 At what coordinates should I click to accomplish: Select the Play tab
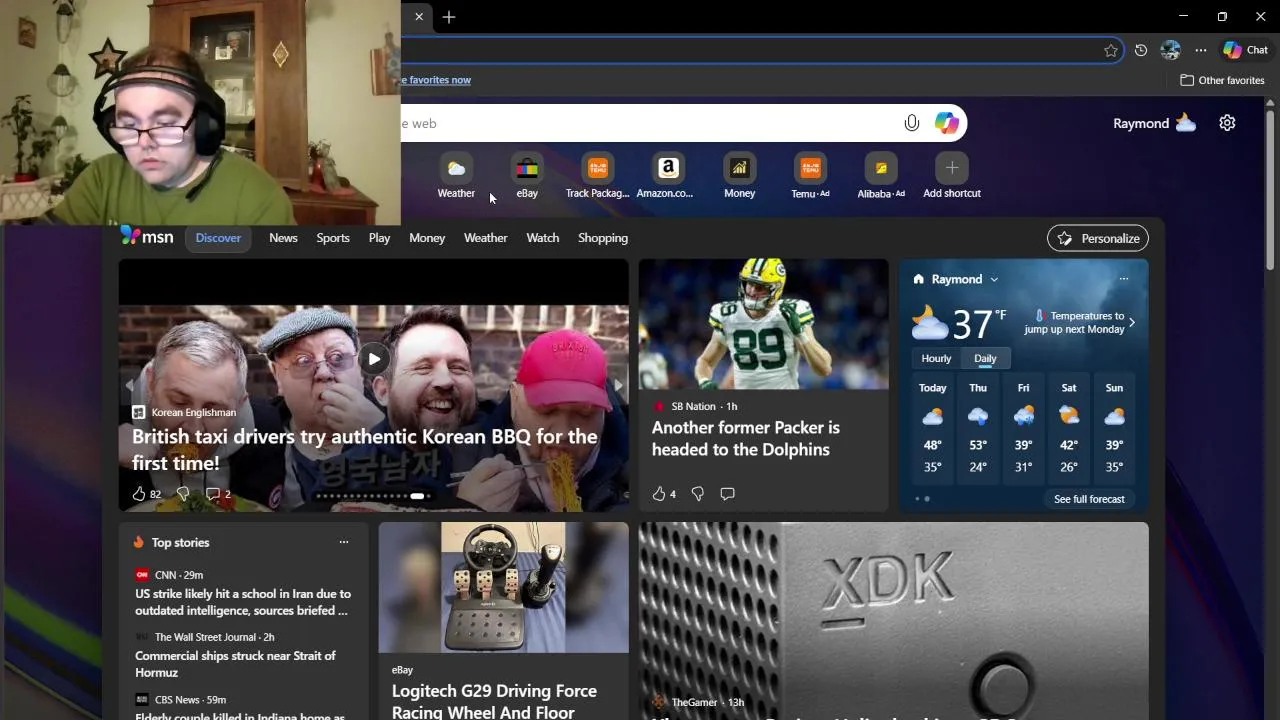click(379, 238)
